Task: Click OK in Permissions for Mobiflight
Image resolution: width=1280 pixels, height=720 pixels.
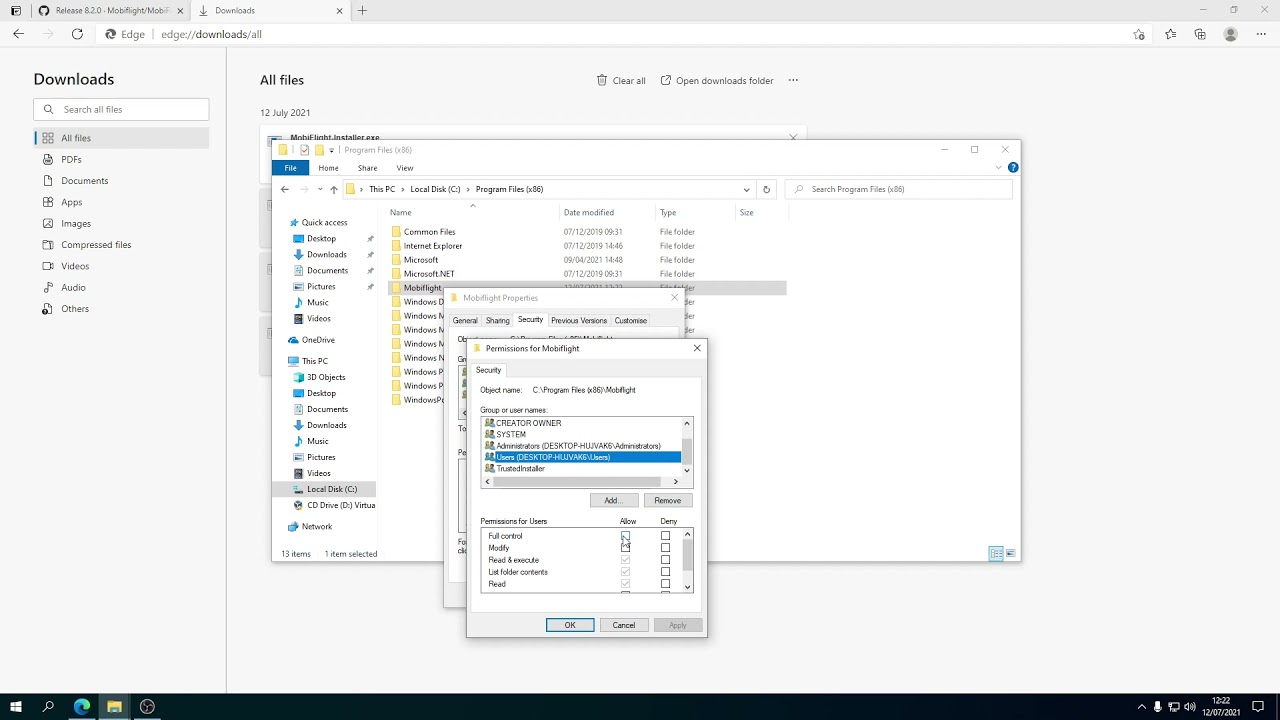Action: click(x=570, y=625)
